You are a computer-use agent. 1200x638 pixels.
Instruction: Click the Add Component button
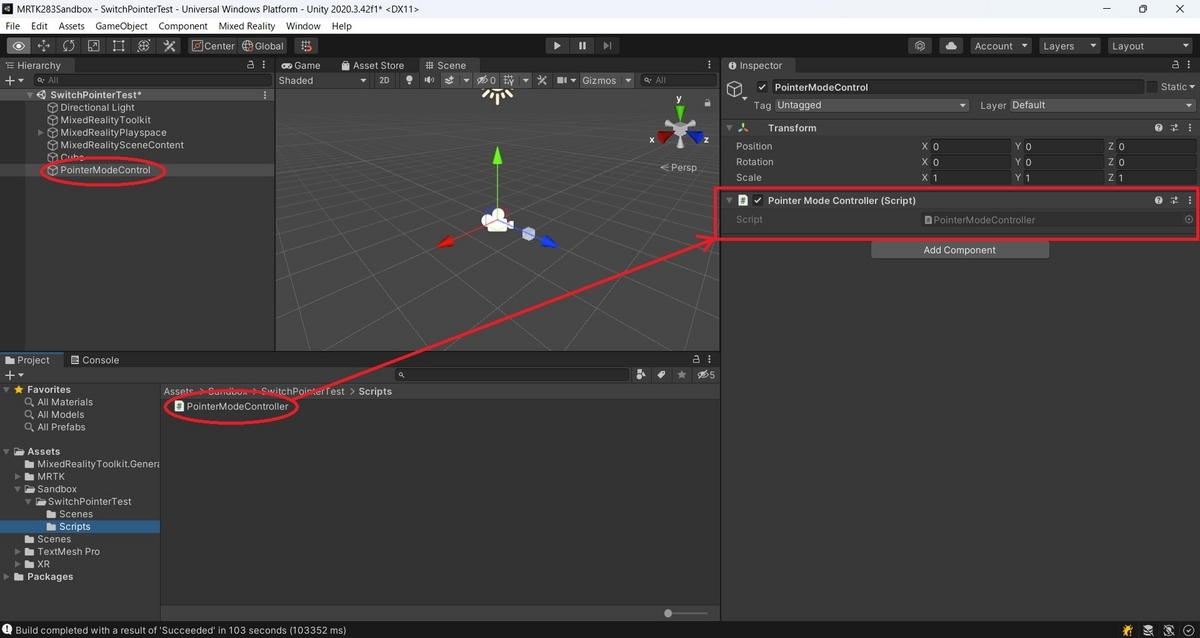pyautogui.click(x=960, y=250)
